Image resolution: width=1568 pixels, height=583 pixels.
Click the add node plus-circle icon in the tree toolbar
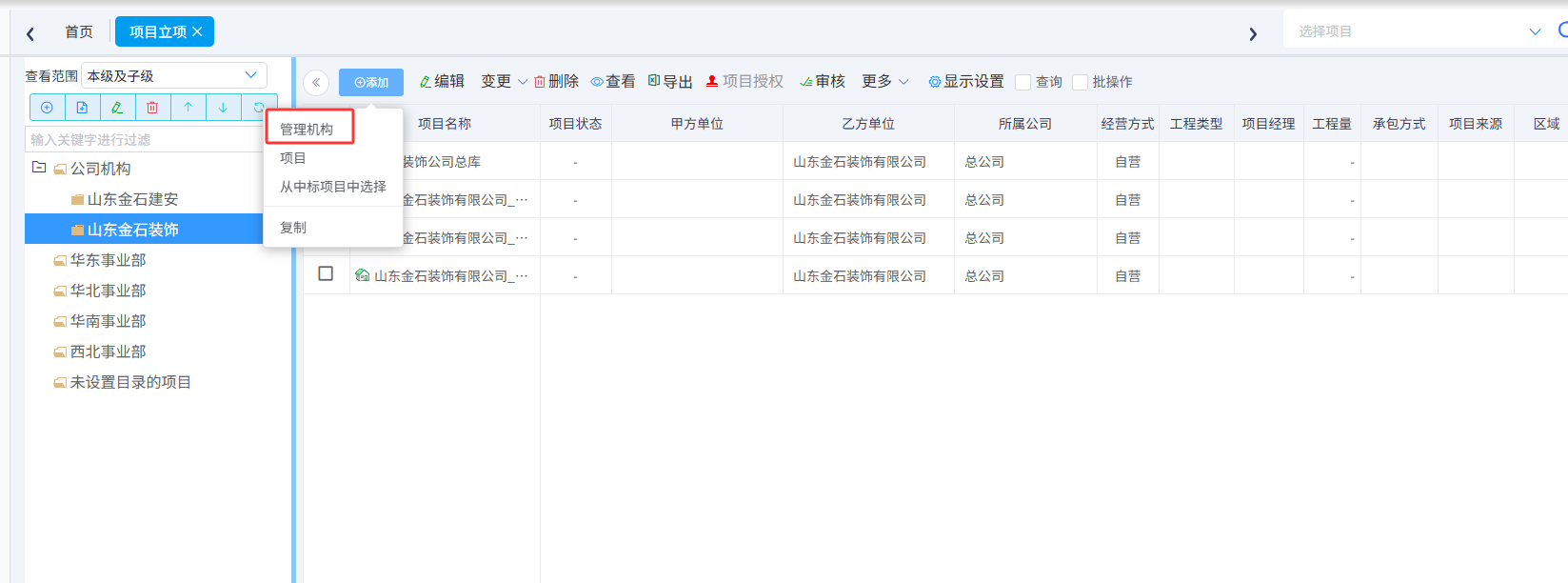(47, 108)
